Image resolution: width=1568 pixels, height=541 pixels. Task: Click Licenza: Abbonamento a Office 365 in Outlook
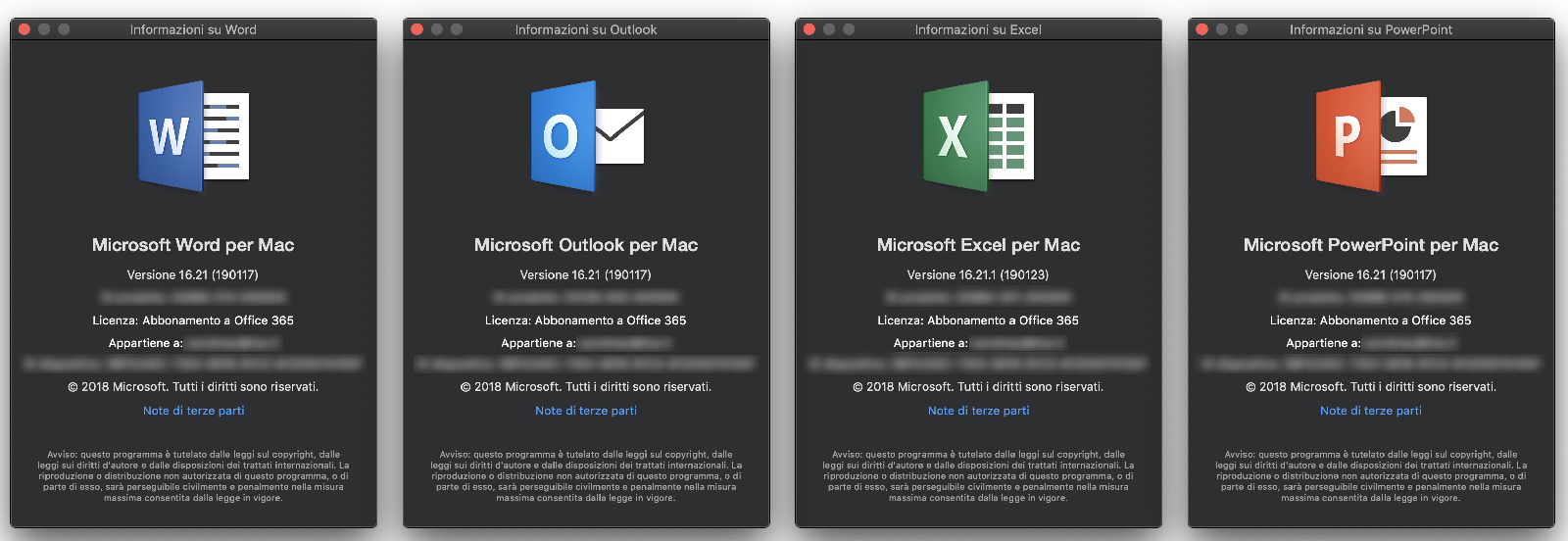coord(586,320)
